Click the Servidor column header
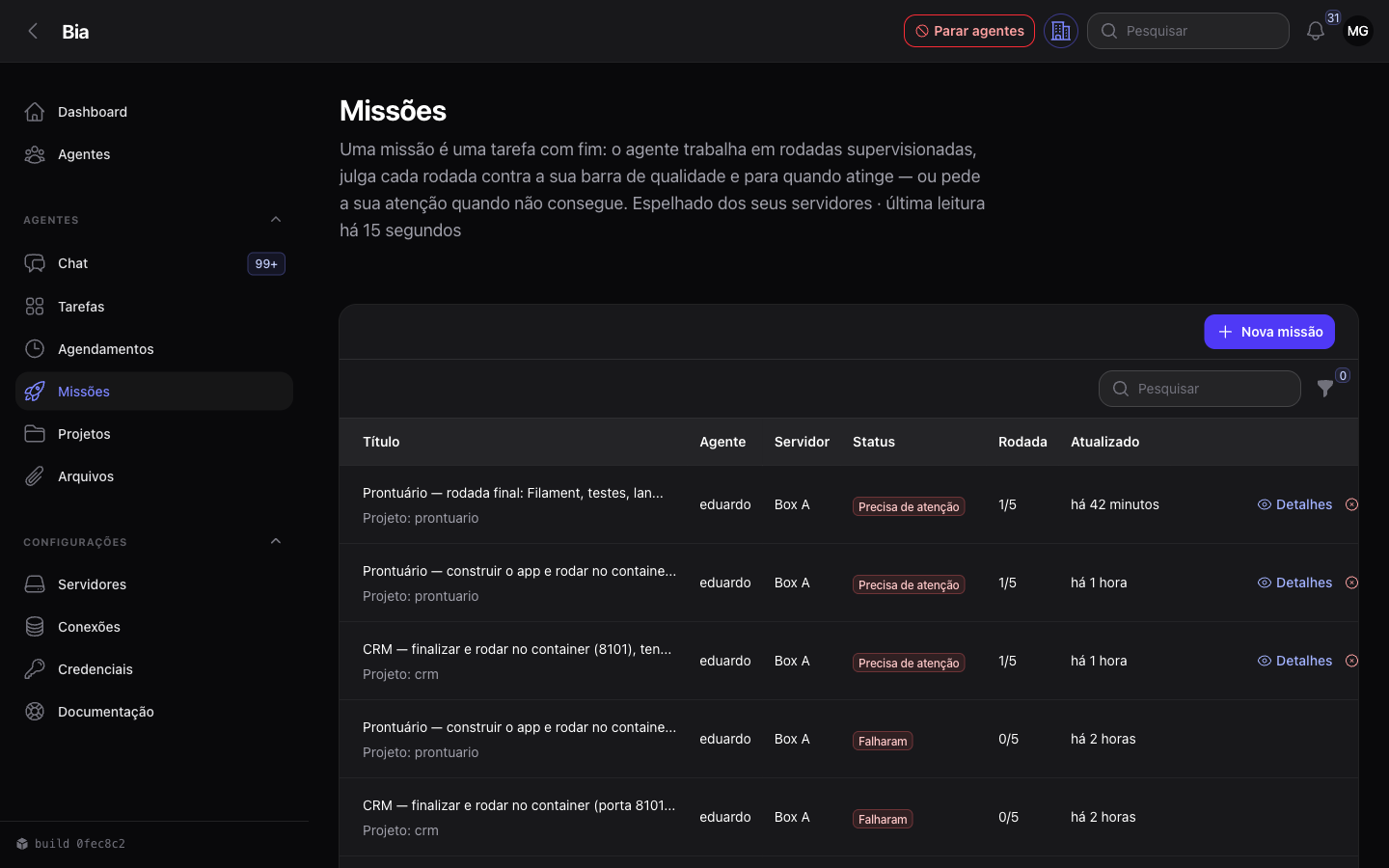The height and width of the screenshot is (868, 1389). (802, 442)
